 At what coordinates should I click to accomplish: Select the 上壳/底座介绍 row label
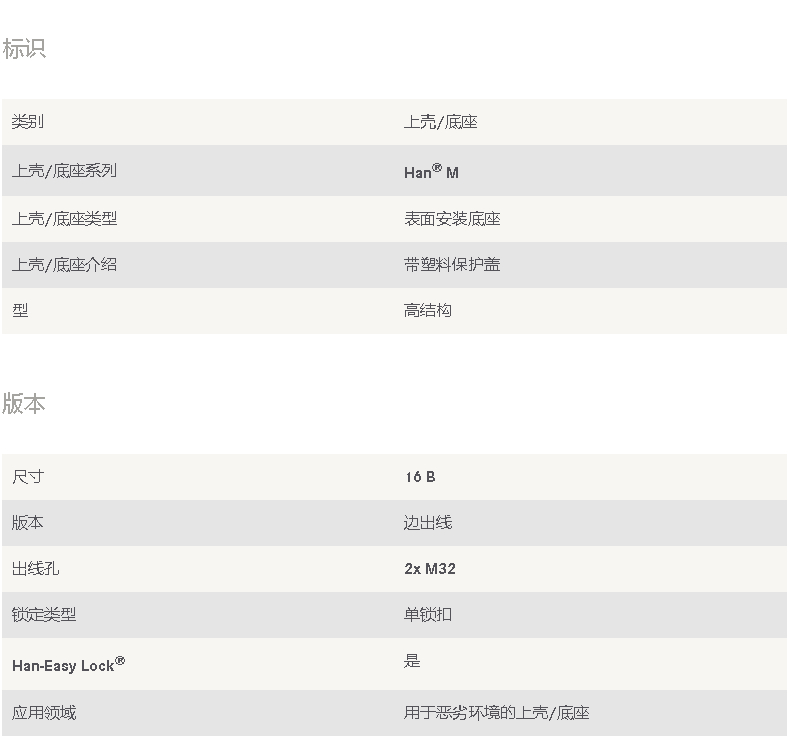point(64,264)
